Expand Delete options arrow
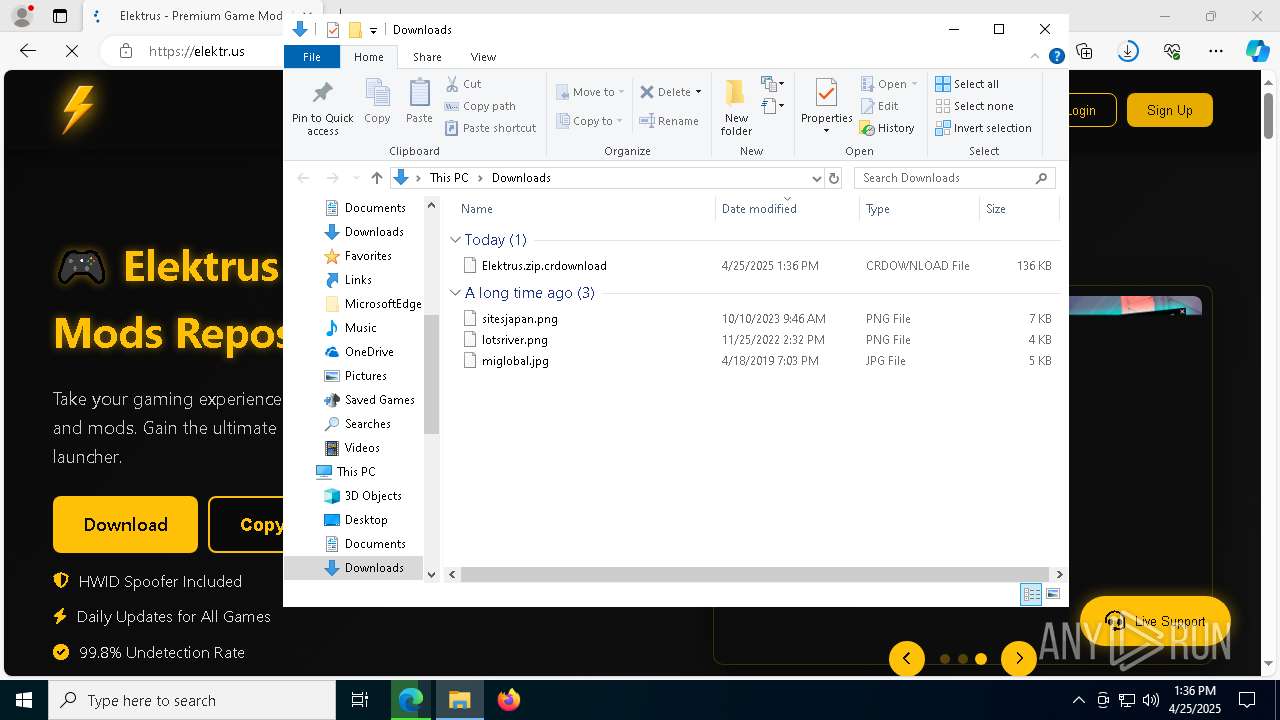Screen dimensions: 1280x720 click(x=698, y=92)
